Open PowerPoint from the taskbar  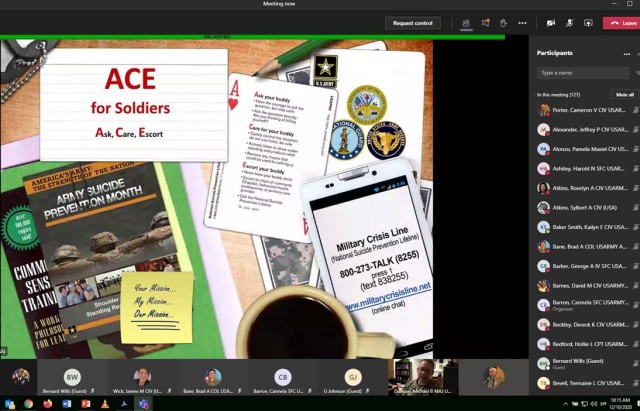pyautogui.click(x=86, y=404)
